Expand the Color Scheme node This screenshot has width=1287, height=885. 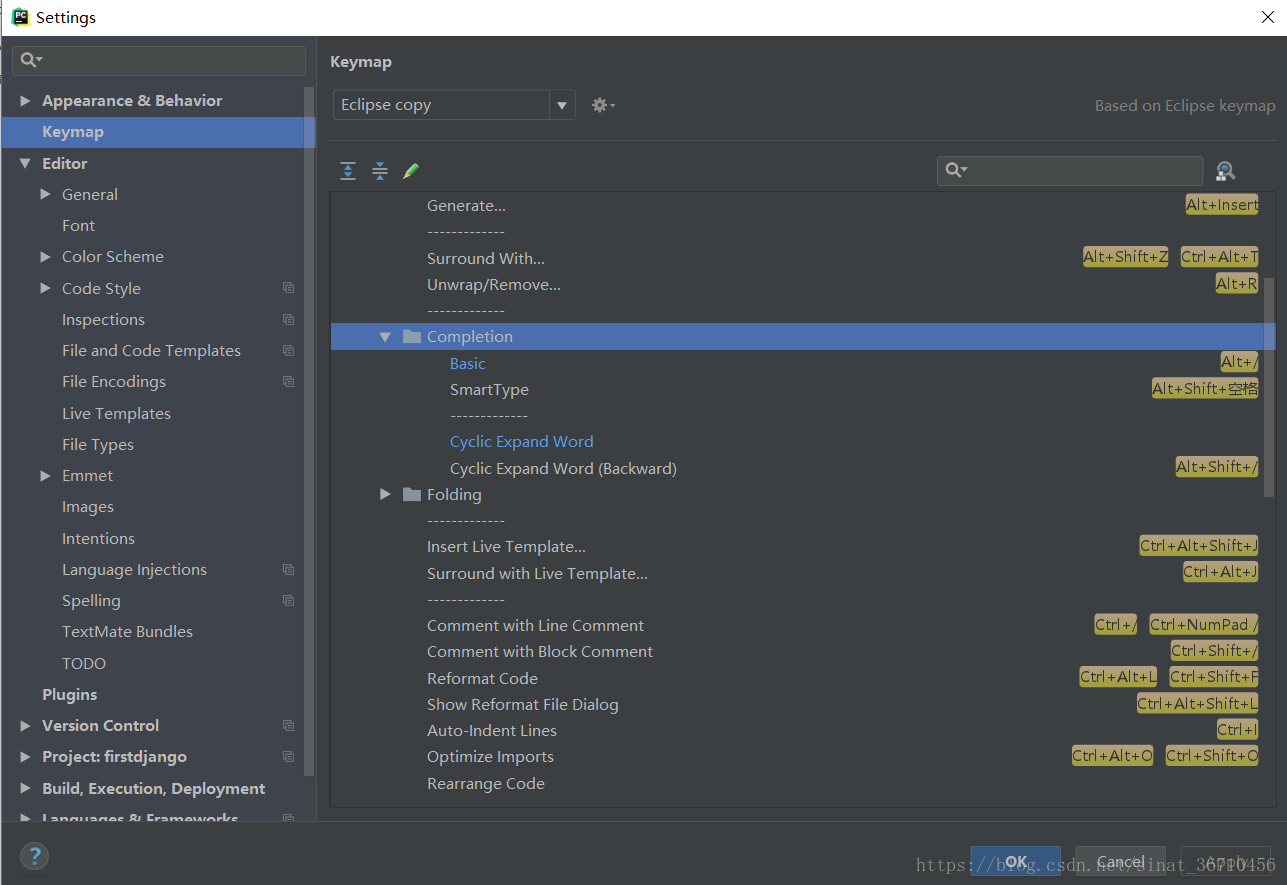(45, 257)
